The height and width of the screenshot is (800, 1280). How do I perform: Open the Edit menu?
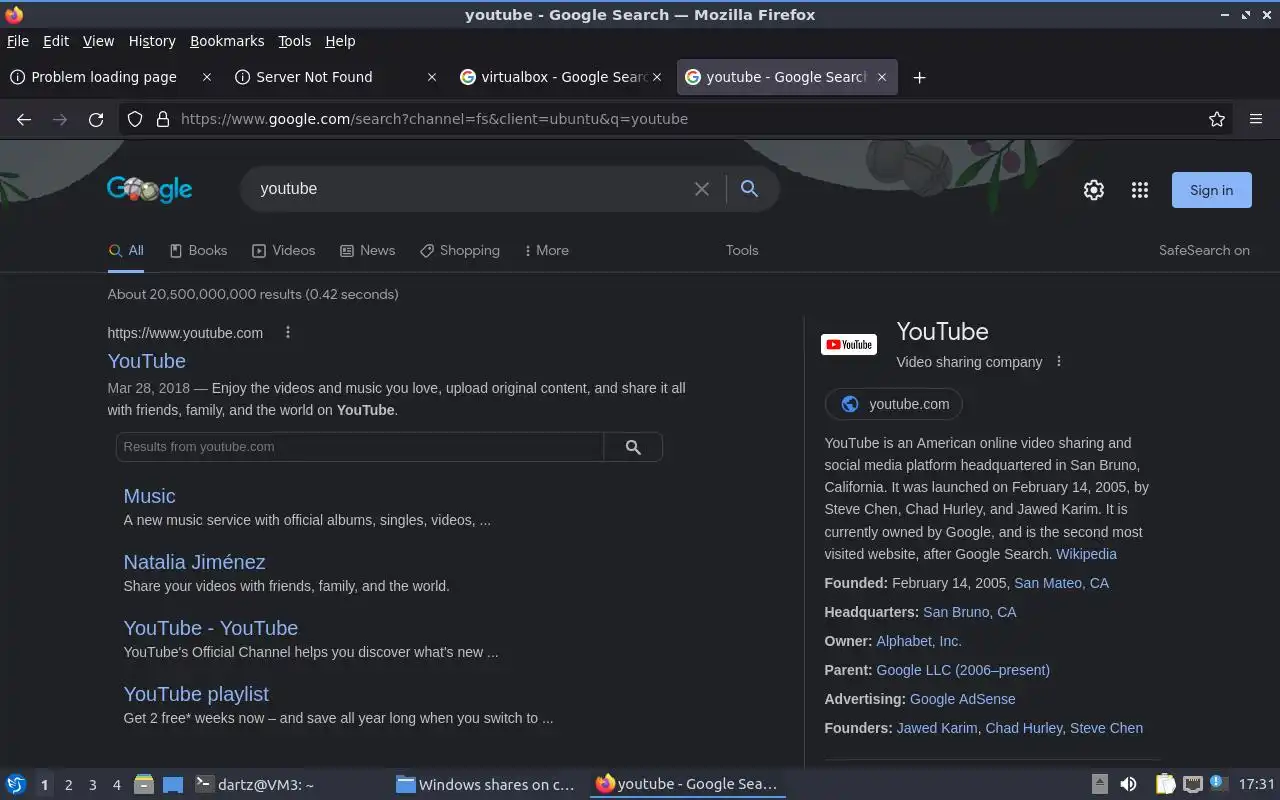point(56,41)
